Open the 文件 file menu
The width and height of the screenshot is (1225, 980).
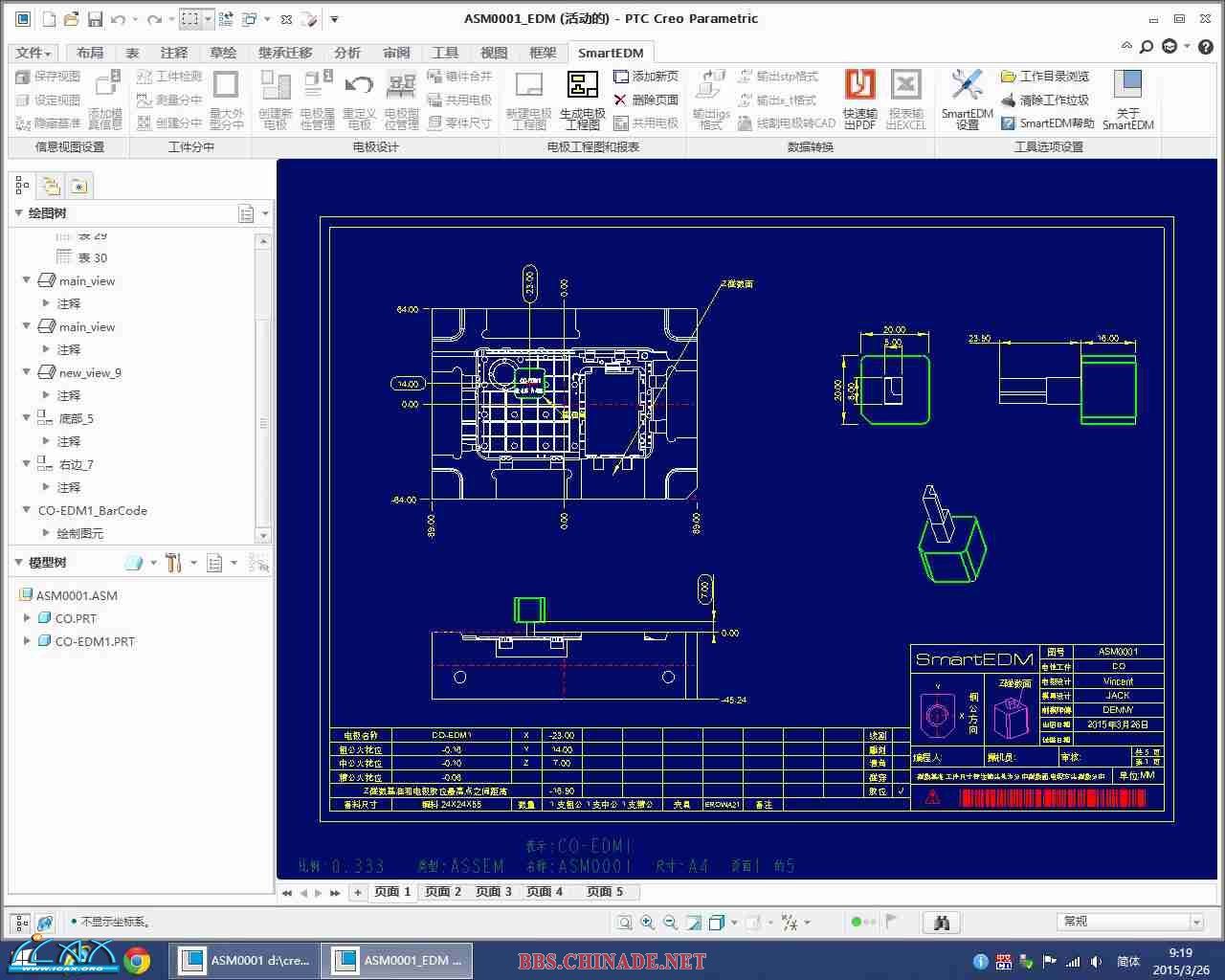click(x=33, y=53)
